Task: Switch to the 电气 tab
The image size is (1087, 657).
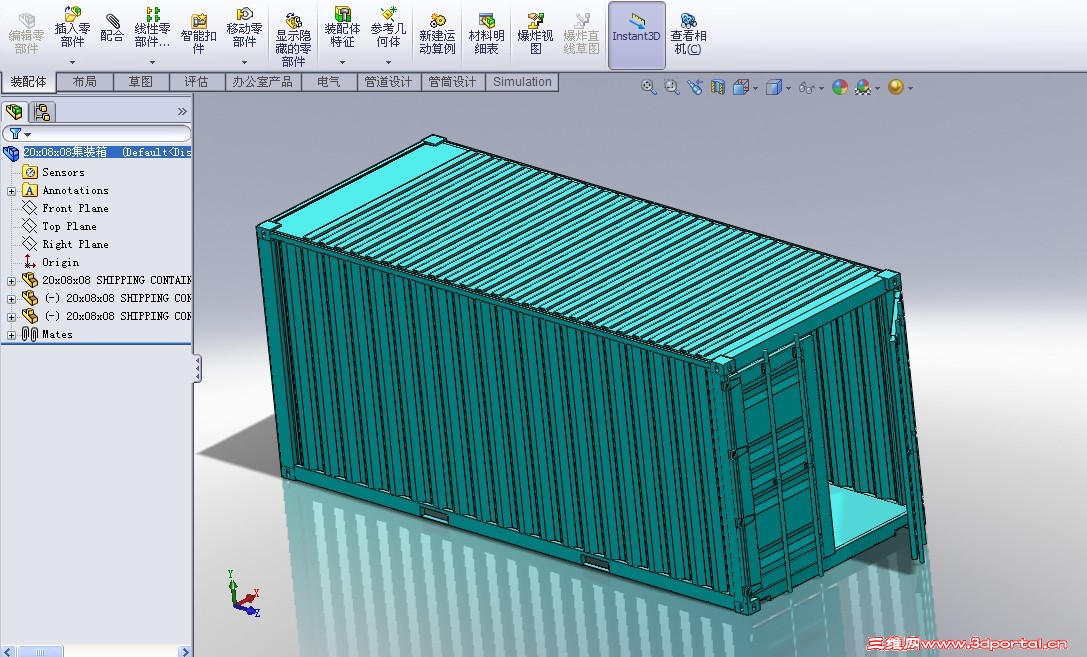Action: point(329,82)
